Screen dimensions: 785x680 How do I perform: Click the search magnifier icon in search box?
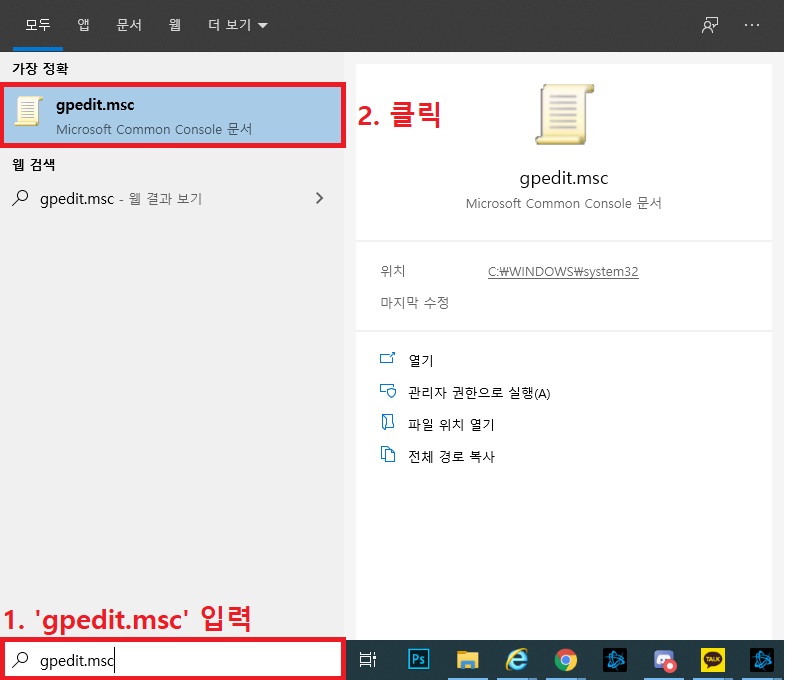(x=21, y=659)
